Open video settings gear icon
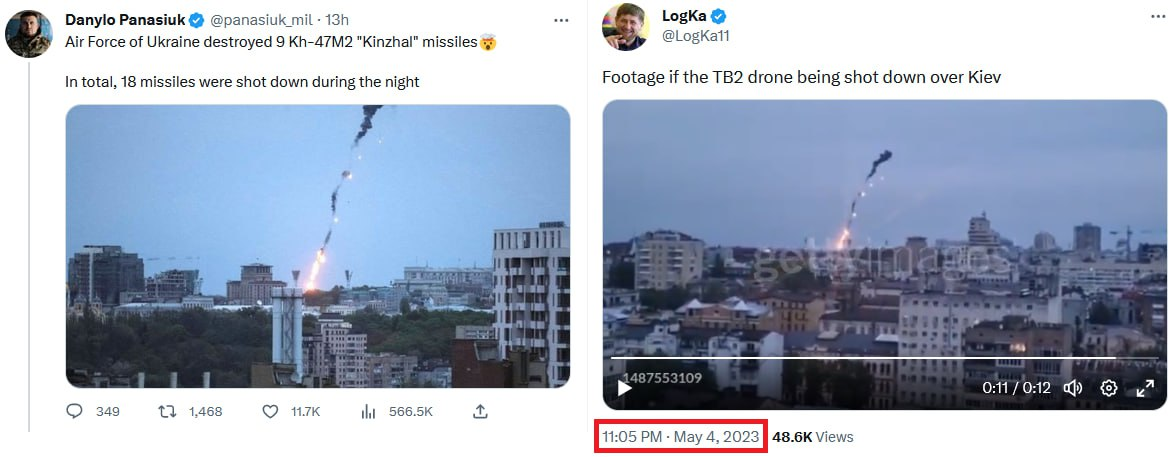 point(1108,388)
